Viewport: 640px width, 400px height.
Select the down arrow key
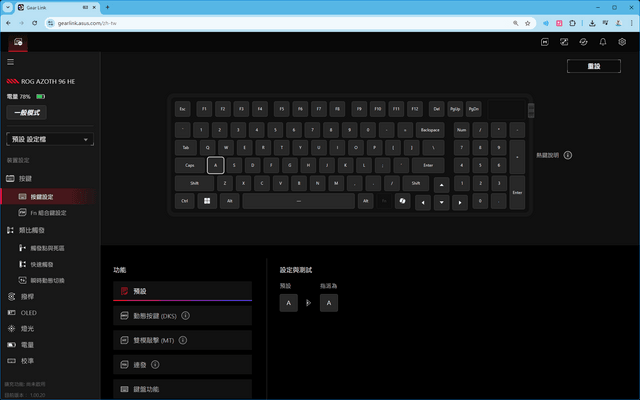(441, 202)
